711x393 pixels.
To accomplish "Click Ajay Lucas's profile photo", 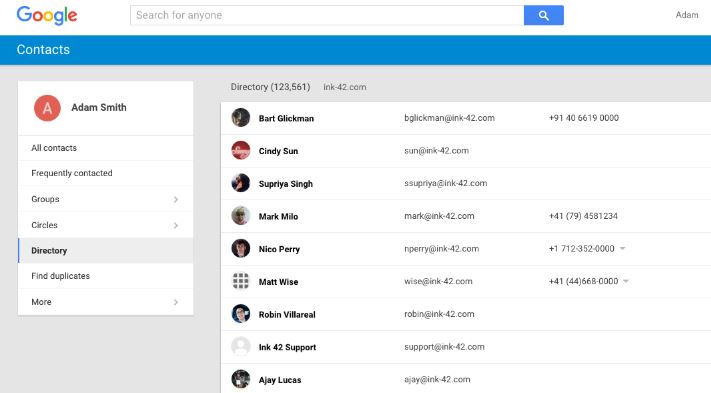I will tap(241, 379).
